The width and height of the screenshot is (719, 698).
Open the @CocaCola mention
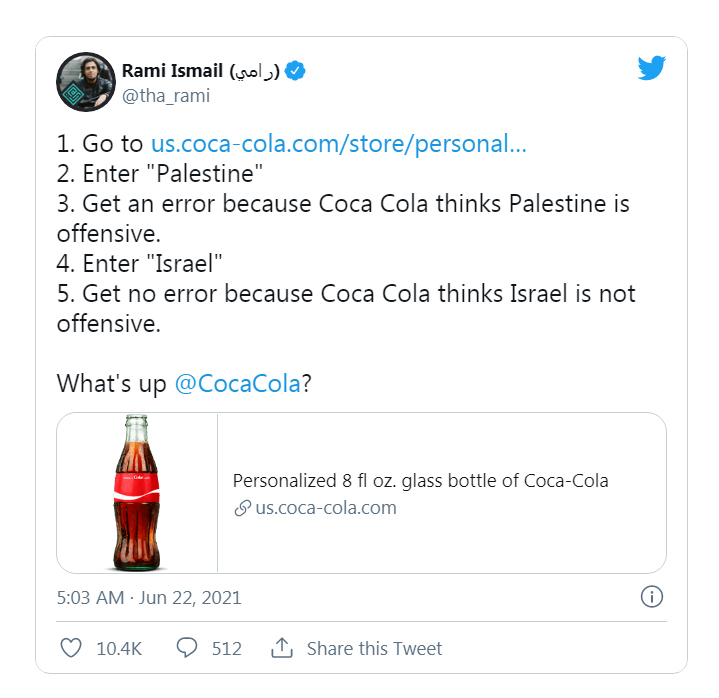pyautogui.click(x=237, y=384)
